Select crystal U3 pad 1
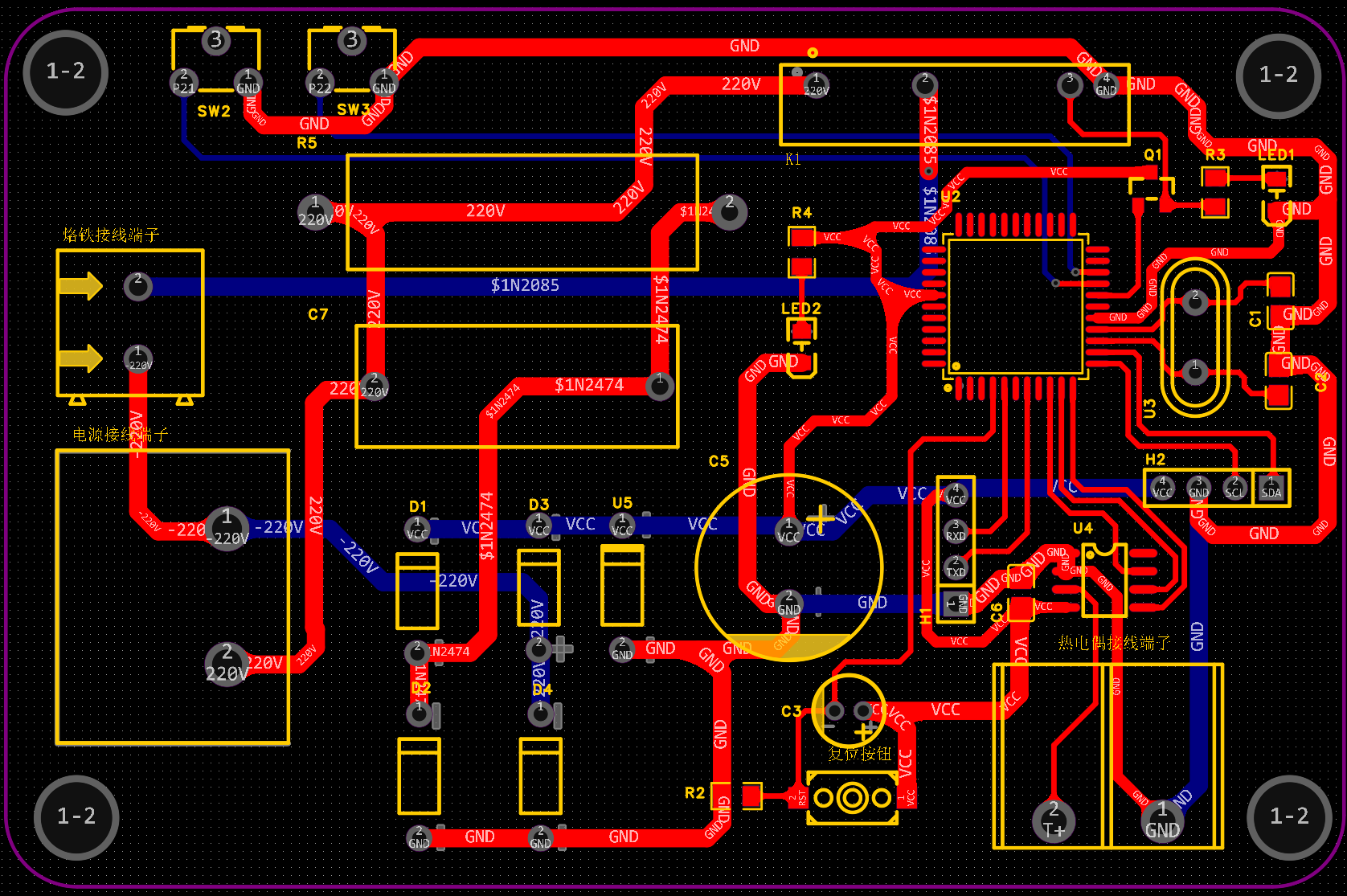This screenshot has width=1347, height=896. [1195, 371]
